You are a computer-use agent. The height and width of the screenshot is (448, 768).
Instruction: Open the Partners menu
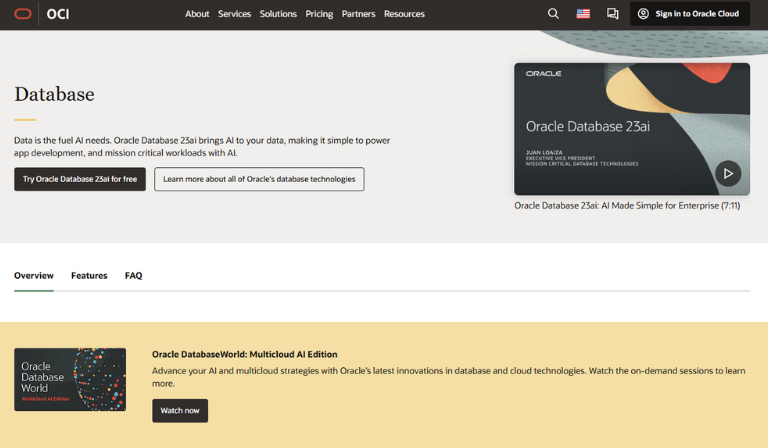[x=359, y=14]
